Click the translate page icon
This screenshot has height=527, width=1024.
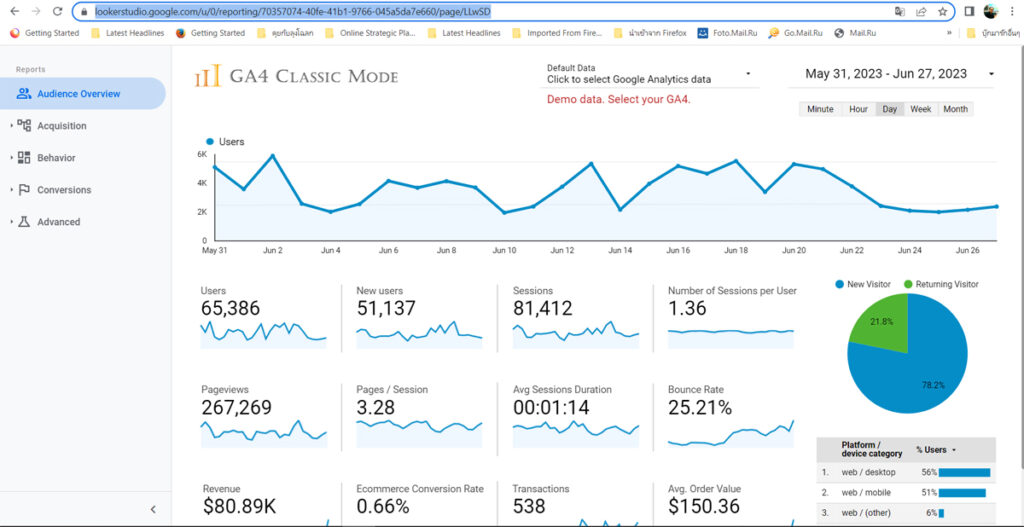(900, 12)
